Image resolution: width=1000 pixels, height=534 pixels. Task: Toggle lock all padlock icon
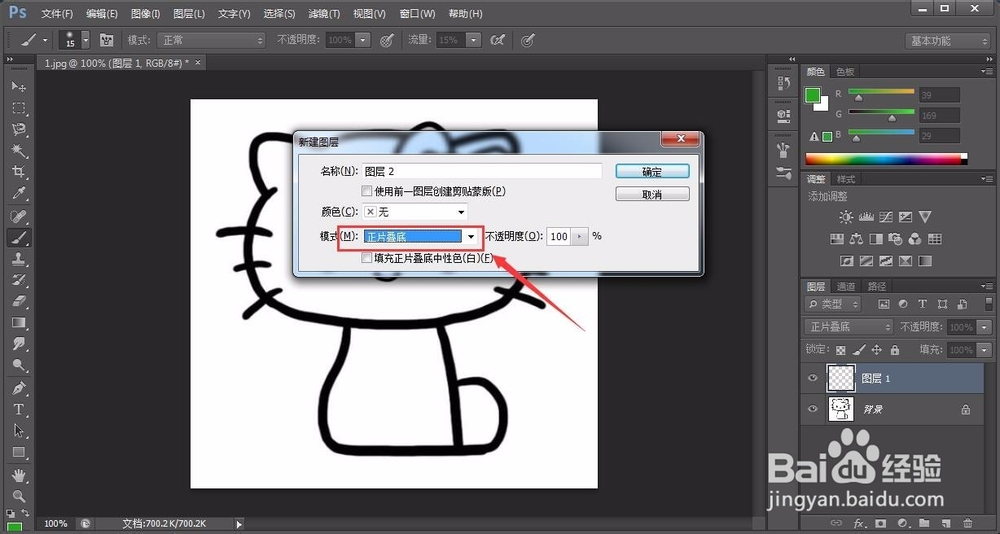pyautogui.click(x=894, y=350)
